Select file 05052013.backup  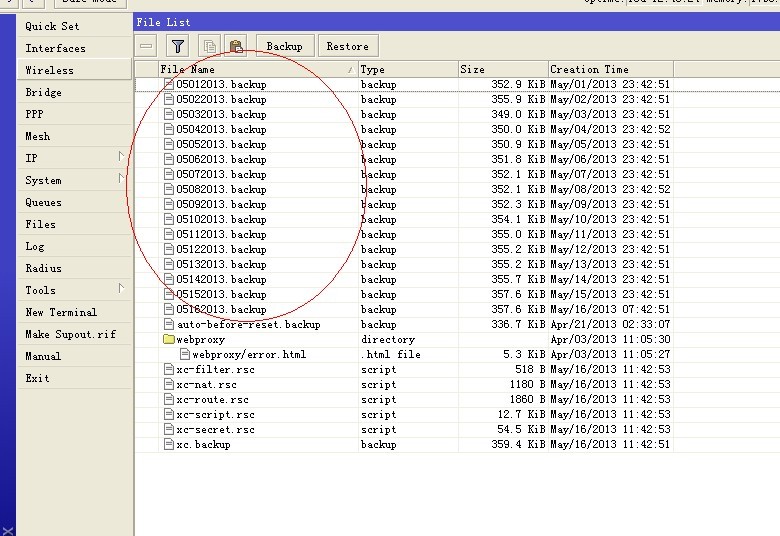pyautogui.click(x=221, y=144)
